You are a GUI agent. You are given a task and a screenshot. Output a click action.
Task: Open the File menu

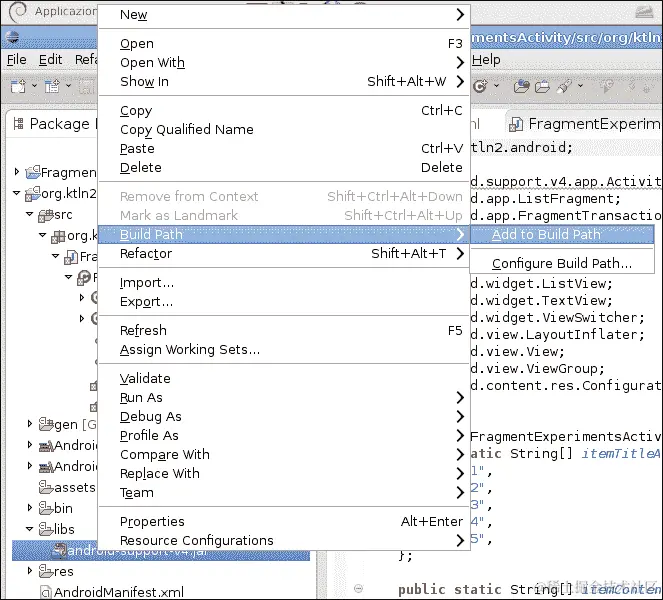16,60
